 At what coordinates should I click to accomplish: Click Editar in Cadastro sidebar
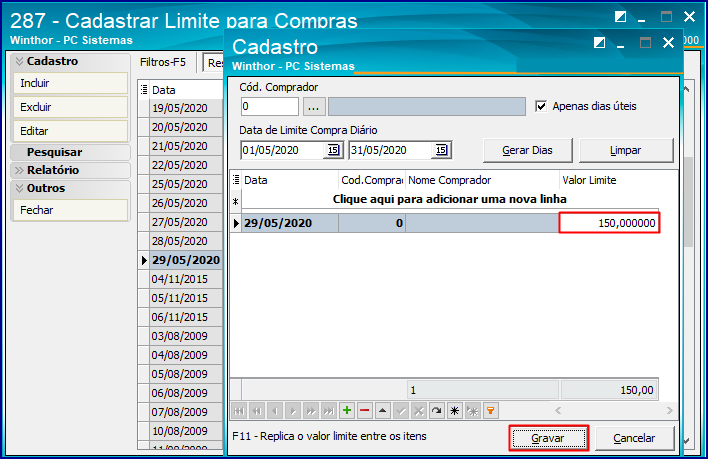[x=70, y=131]
